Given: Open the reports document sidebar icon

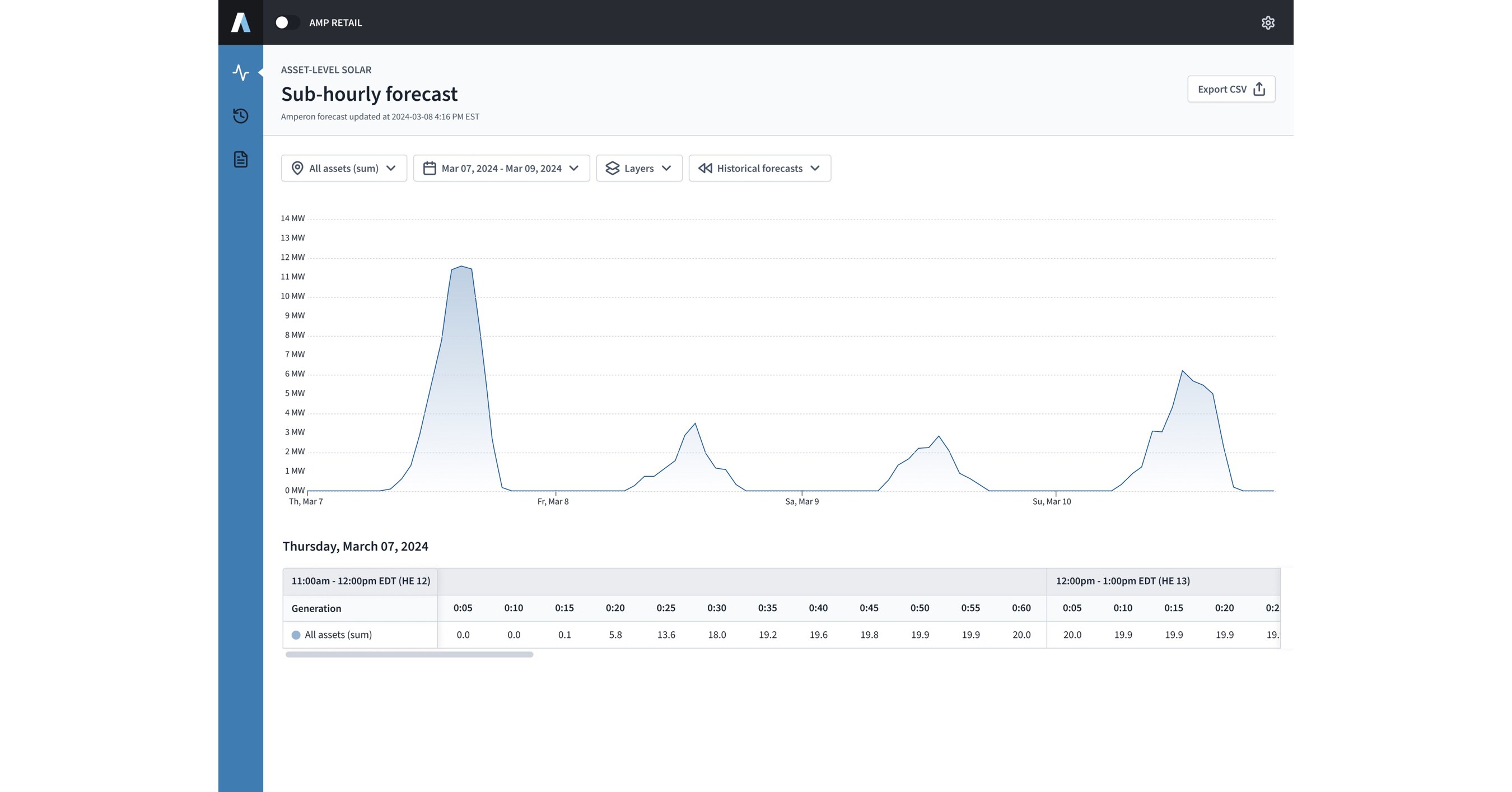Looking at the screenshot, I should coord(241,159).
